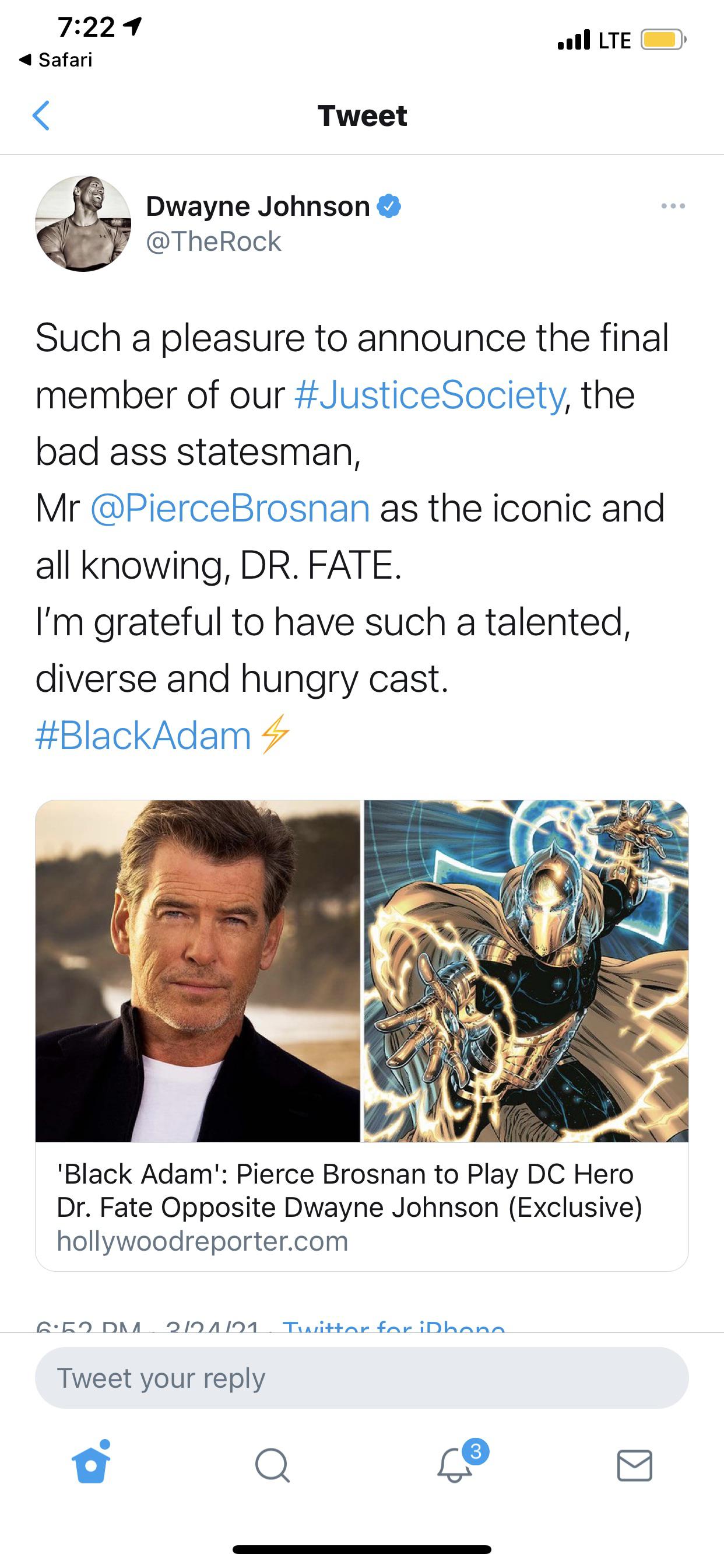724x1568 pixels.
Task: Open the three-dot tweet options menu
Action: point(673,206)
